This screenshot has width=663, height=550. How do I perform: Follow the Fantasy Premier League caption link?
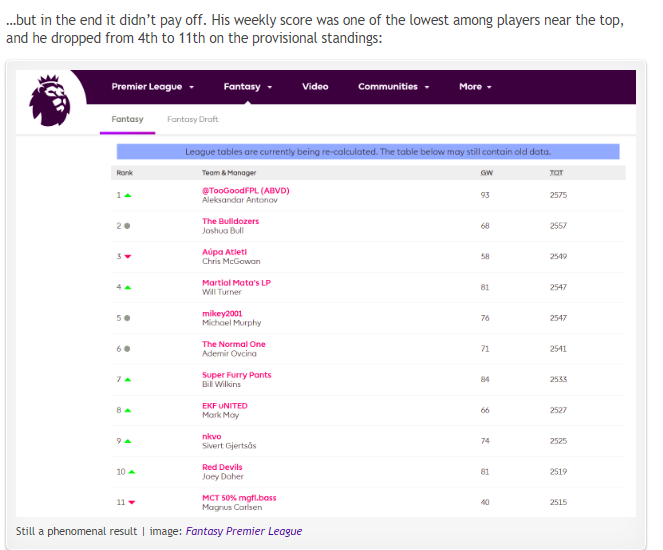coord(244,531)
